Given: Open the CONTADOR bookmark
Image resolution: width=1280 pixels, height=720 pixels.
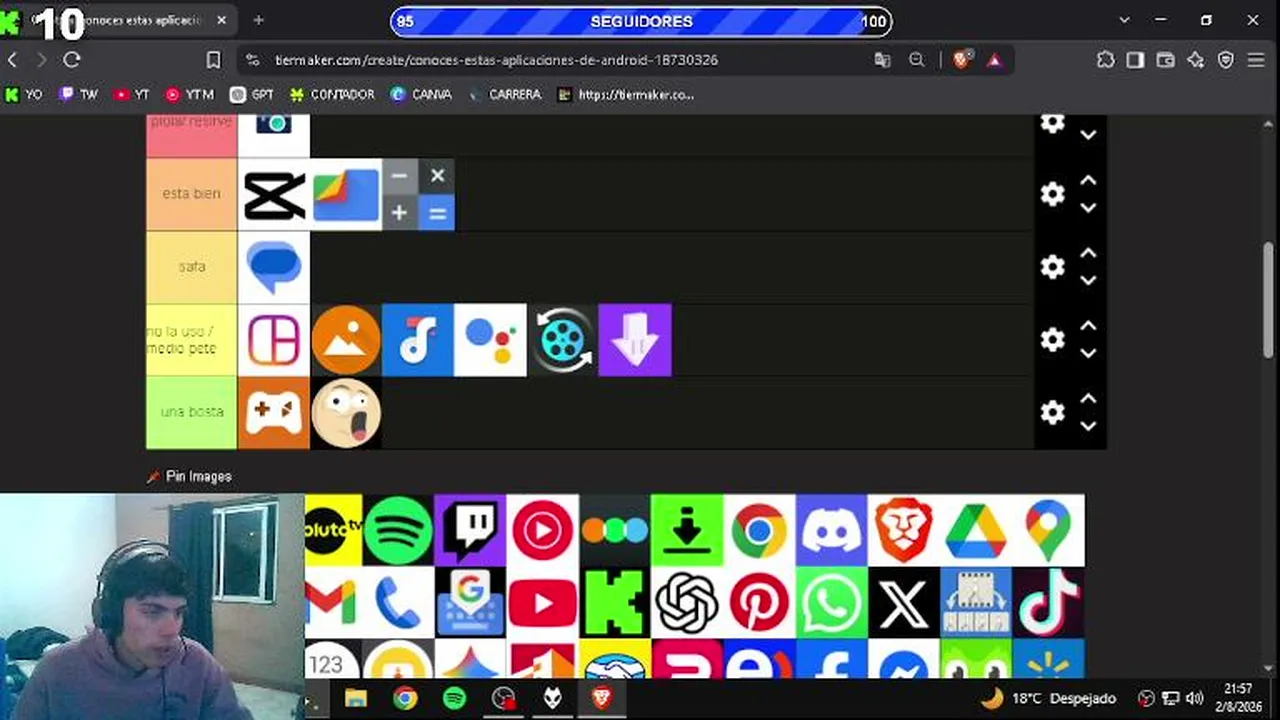Looking at the screenshot, I should [x=332, y=94].
